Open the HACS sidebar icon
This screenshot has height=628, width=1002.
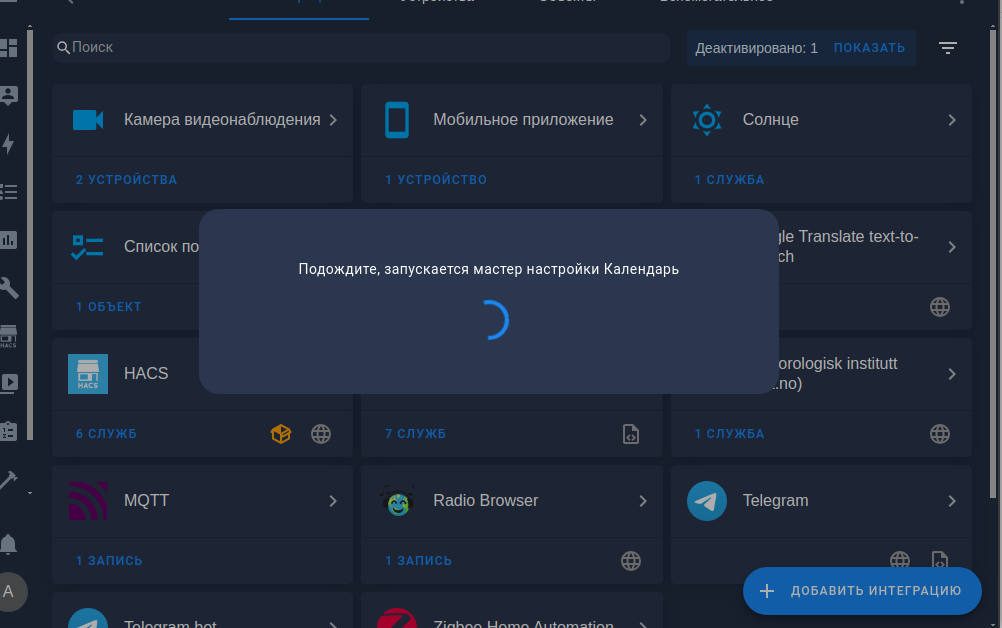8,336
